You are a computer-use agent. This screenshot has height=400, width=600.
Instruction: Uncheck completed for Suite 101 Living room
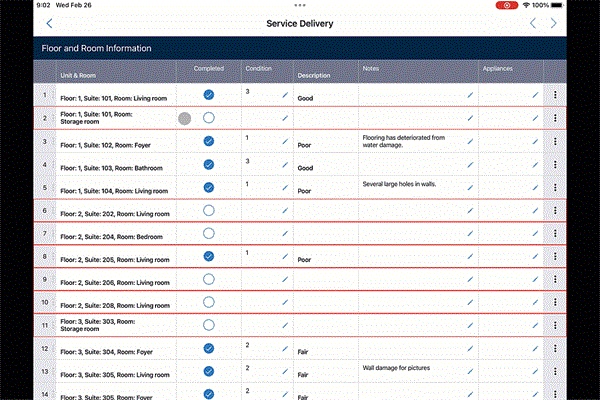(209, 95)
